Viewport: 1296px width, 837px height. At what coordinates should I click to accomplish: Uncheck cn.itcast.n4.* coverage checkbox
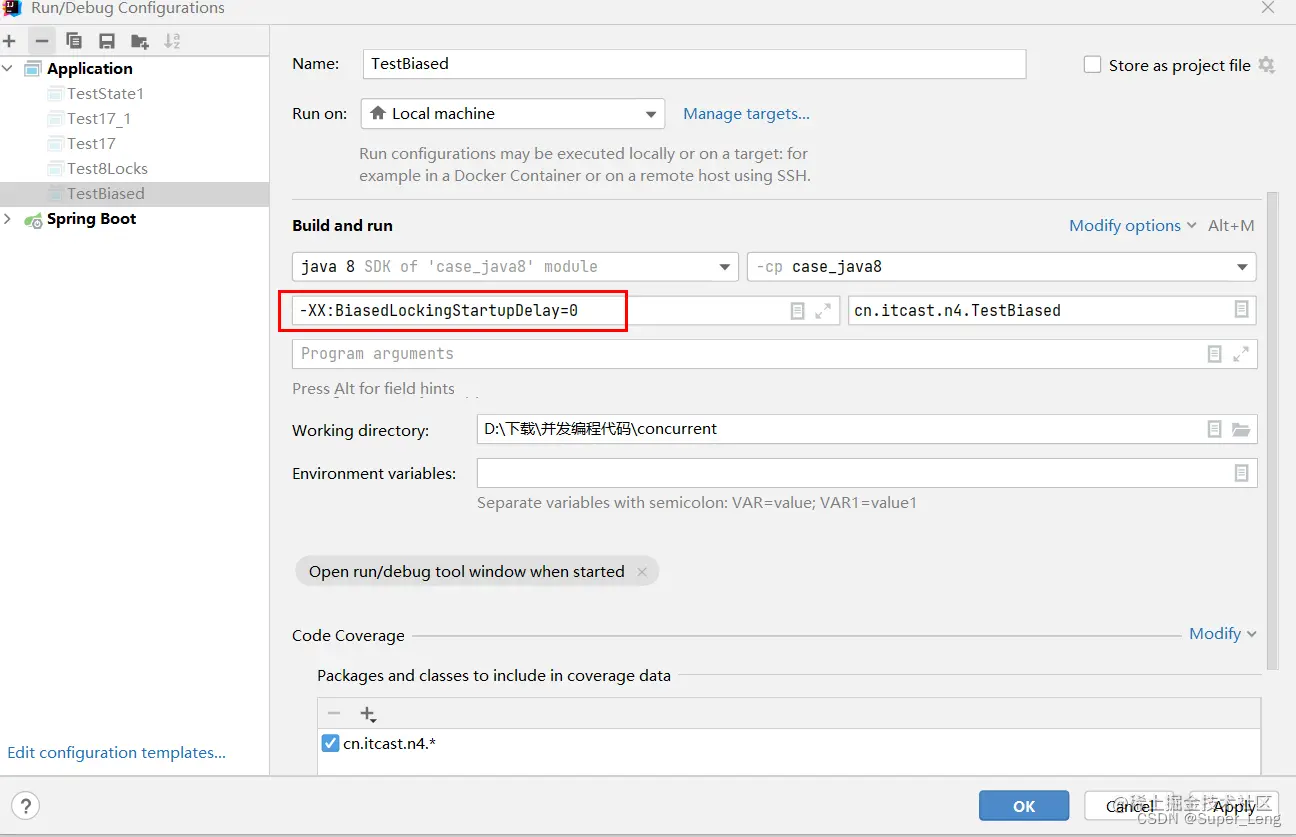tap(330, 743)
